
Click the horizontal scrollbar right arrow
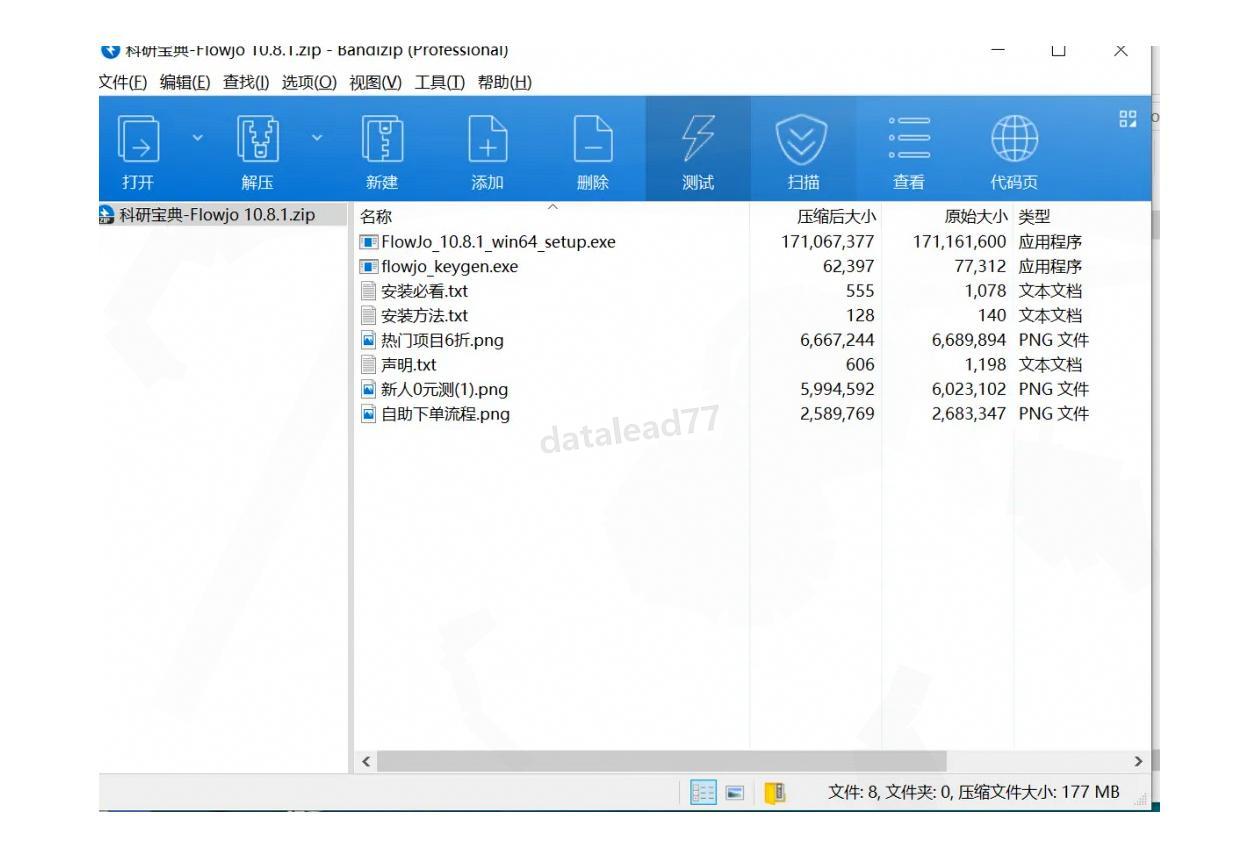1138,761
